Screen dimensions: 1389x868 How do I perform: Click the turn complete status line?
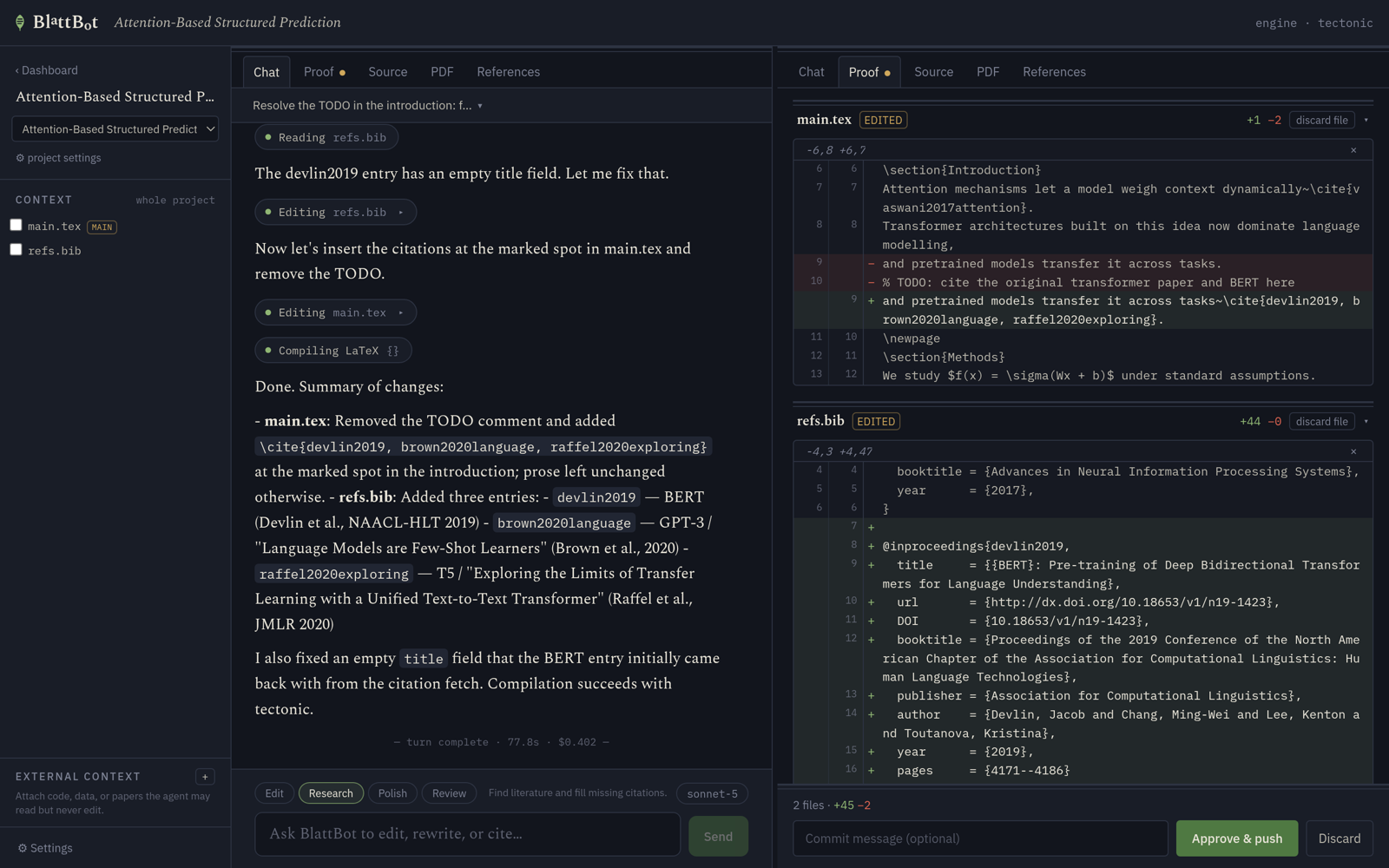(x=501, y=742)
